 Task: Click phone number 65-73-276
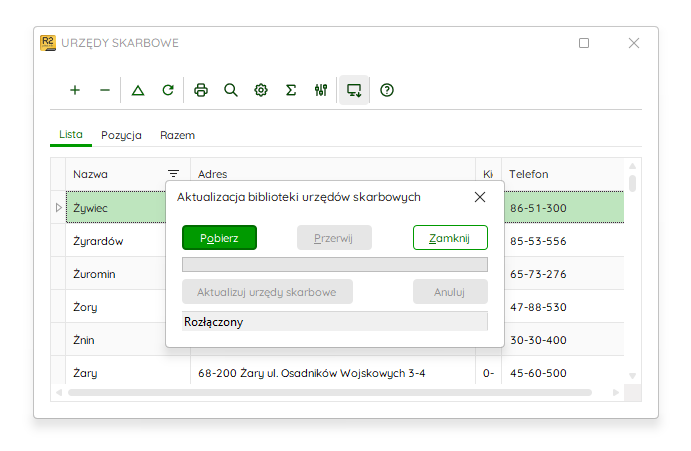538,274
